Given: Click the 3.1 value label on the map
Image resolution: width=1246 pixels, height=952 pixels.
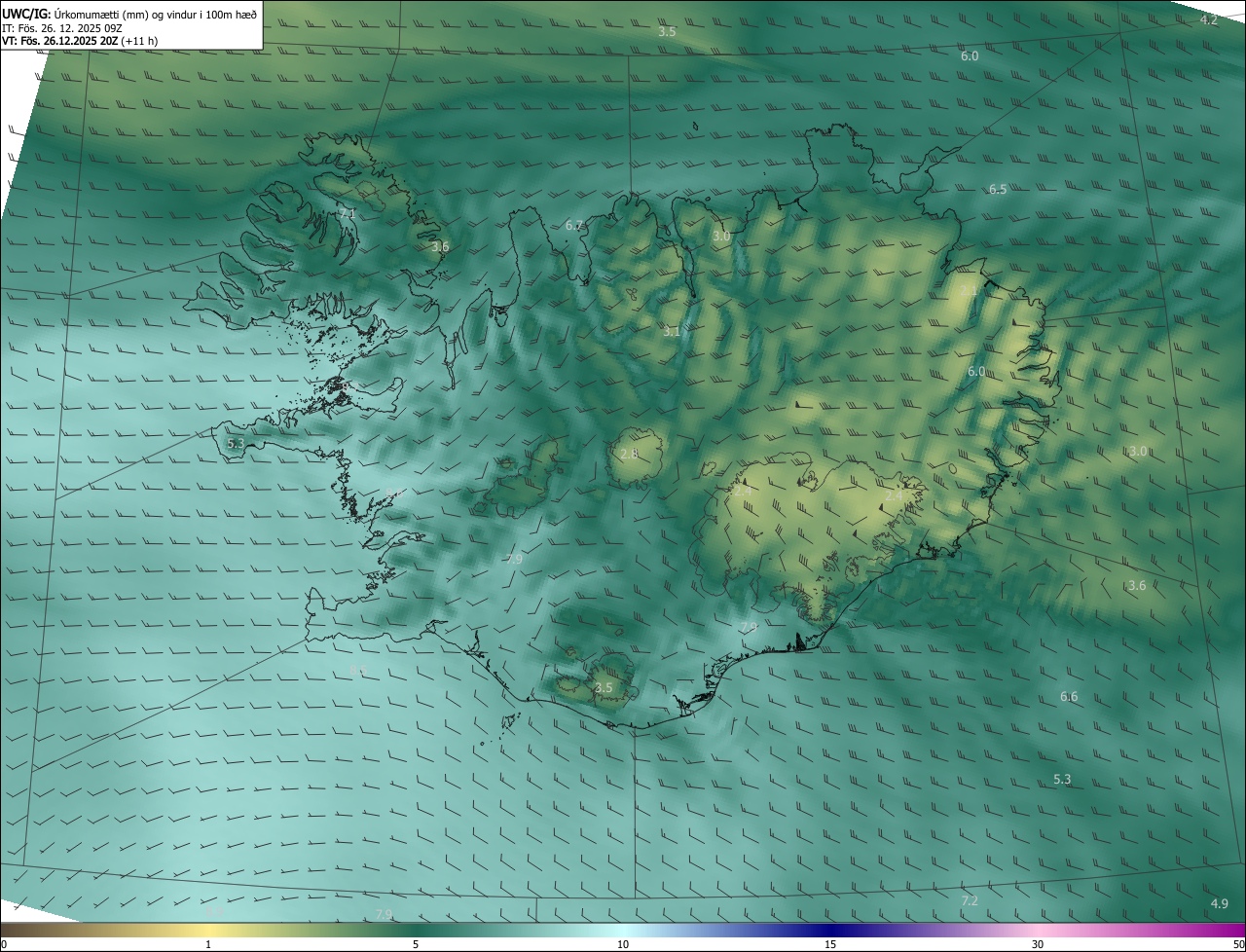Looking at the screenshot, I should [672, 332].
